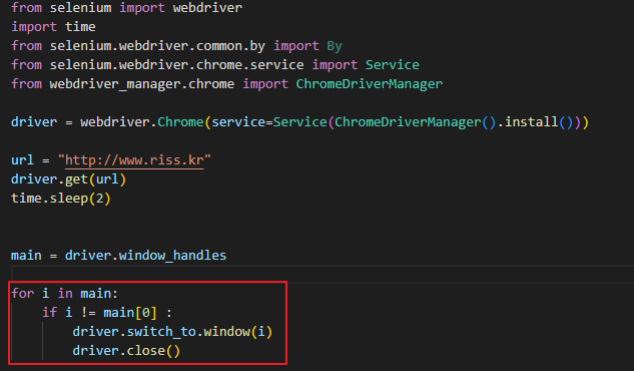This screenshot has height=371, width=634.
Task: Click 'webdriver' in the first import line
Action: [x=207, y=7]
